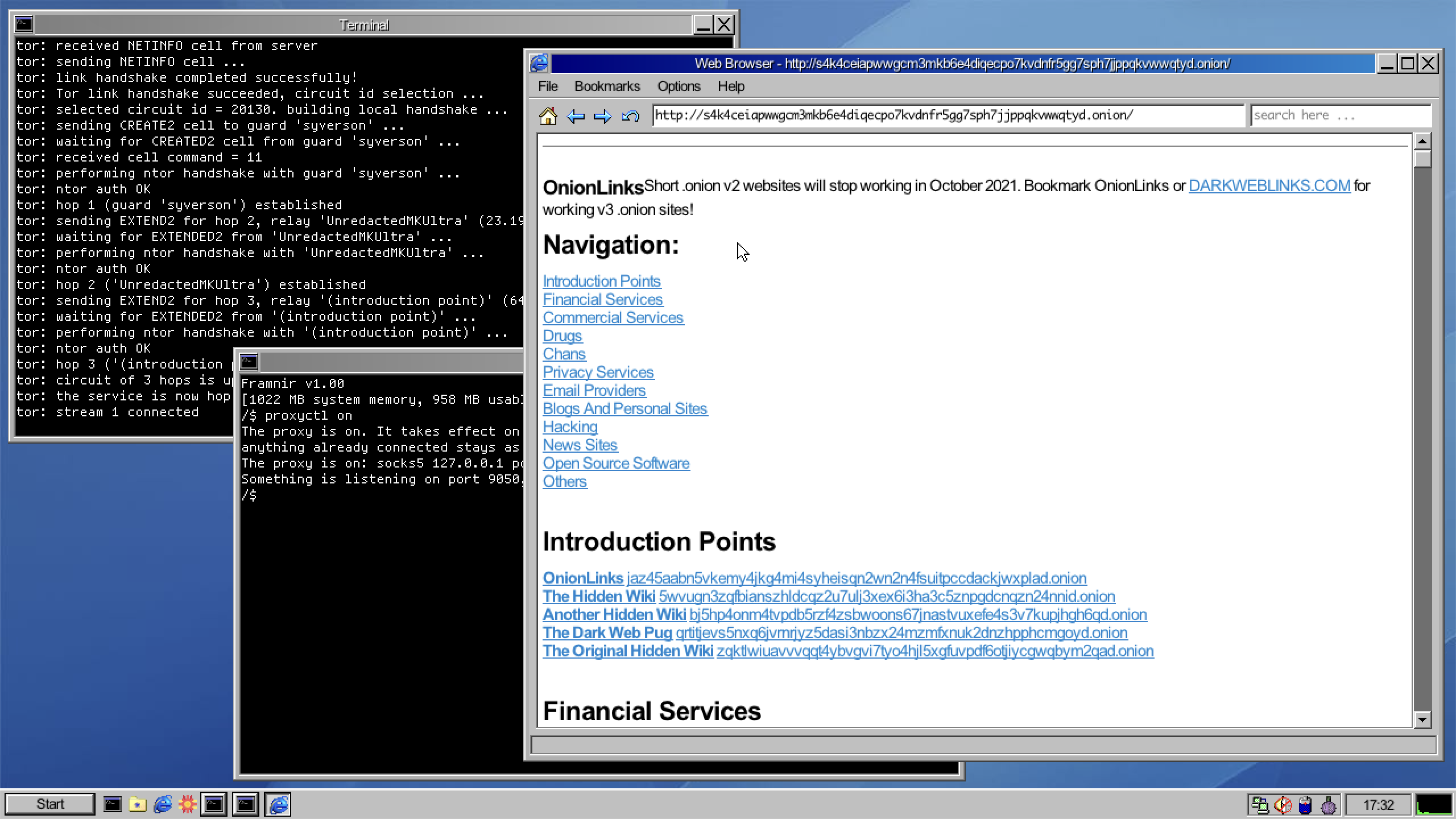
Task: Click the '/$ proxyctl on' command line
Action: [296, 416]
